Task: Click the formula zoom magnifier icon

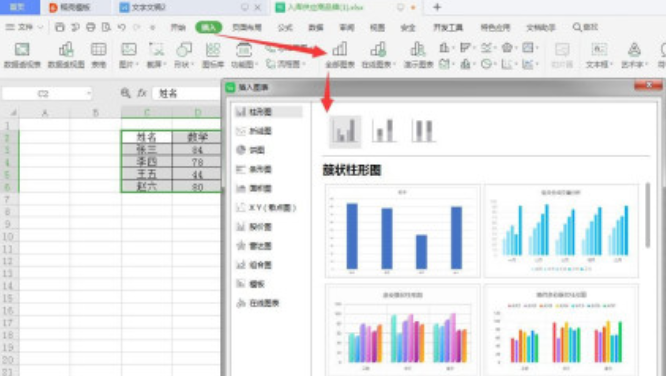Action: tap(125, 93)
